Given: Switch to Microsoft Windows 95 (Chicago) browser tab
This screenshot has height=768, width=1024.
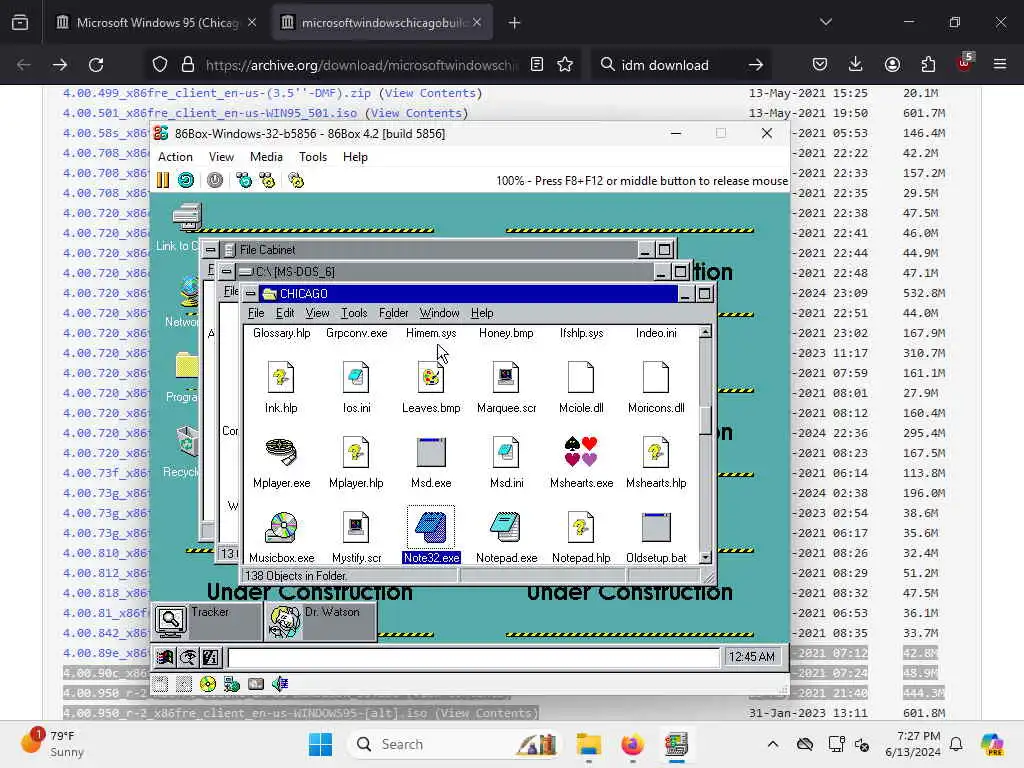Looking at the screenshot, I should (157, 22).
